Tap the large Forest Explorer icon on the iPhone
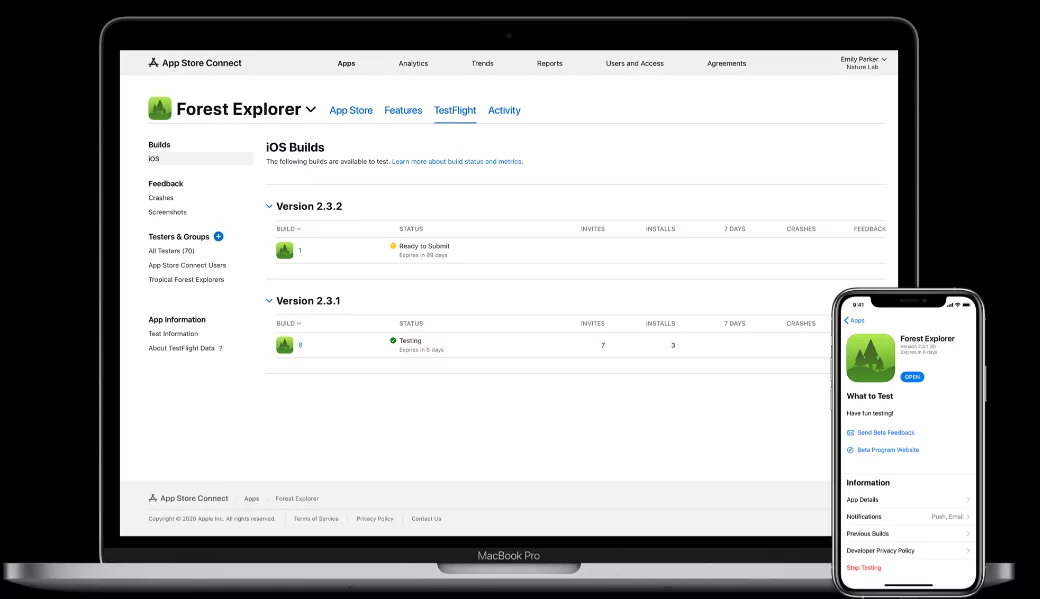Screen dimensions: 1040x599 click(870, 358)
